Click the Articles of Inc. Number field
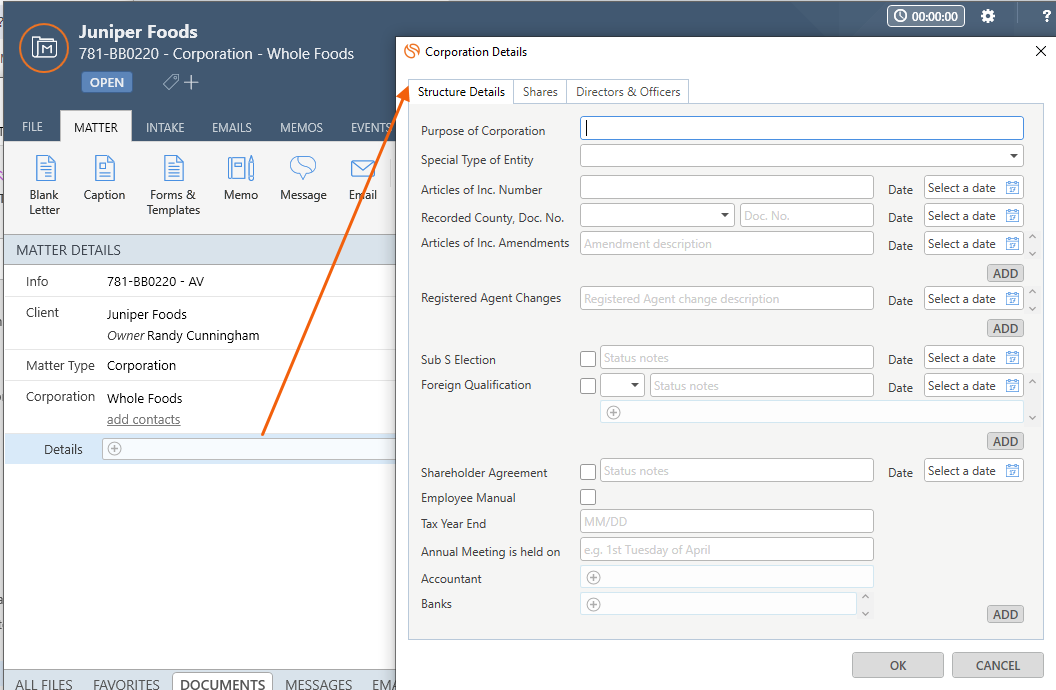The image size is (1056, 690). [727, 187]
